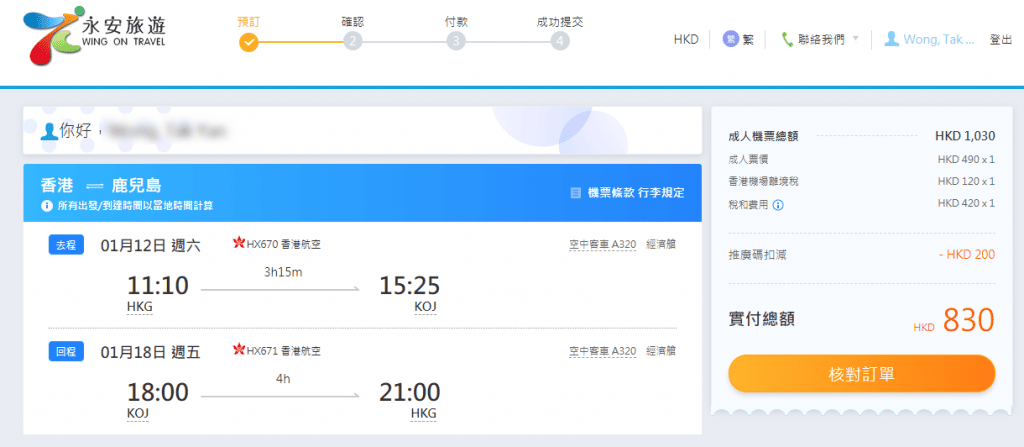
Task: Click the Hong Kong Airlines logo for HX671
Action: (238, 351)
